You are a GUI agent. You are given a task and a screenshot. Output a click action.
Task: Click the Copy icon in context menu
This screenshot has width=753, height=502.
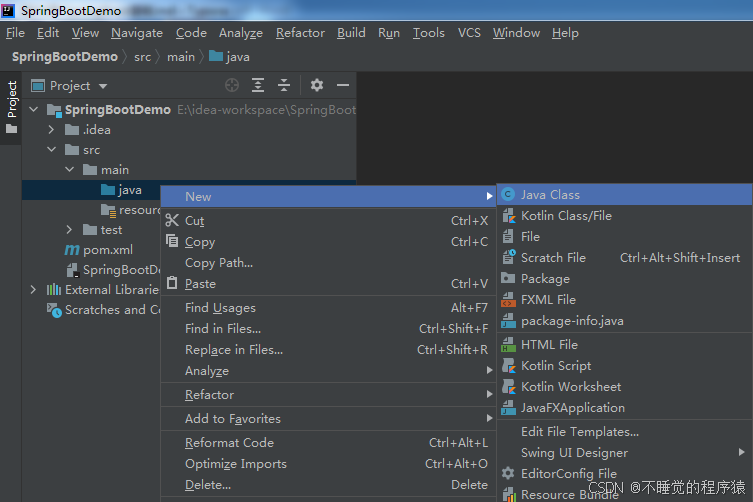pyautogui.click(x=172, y=241)
